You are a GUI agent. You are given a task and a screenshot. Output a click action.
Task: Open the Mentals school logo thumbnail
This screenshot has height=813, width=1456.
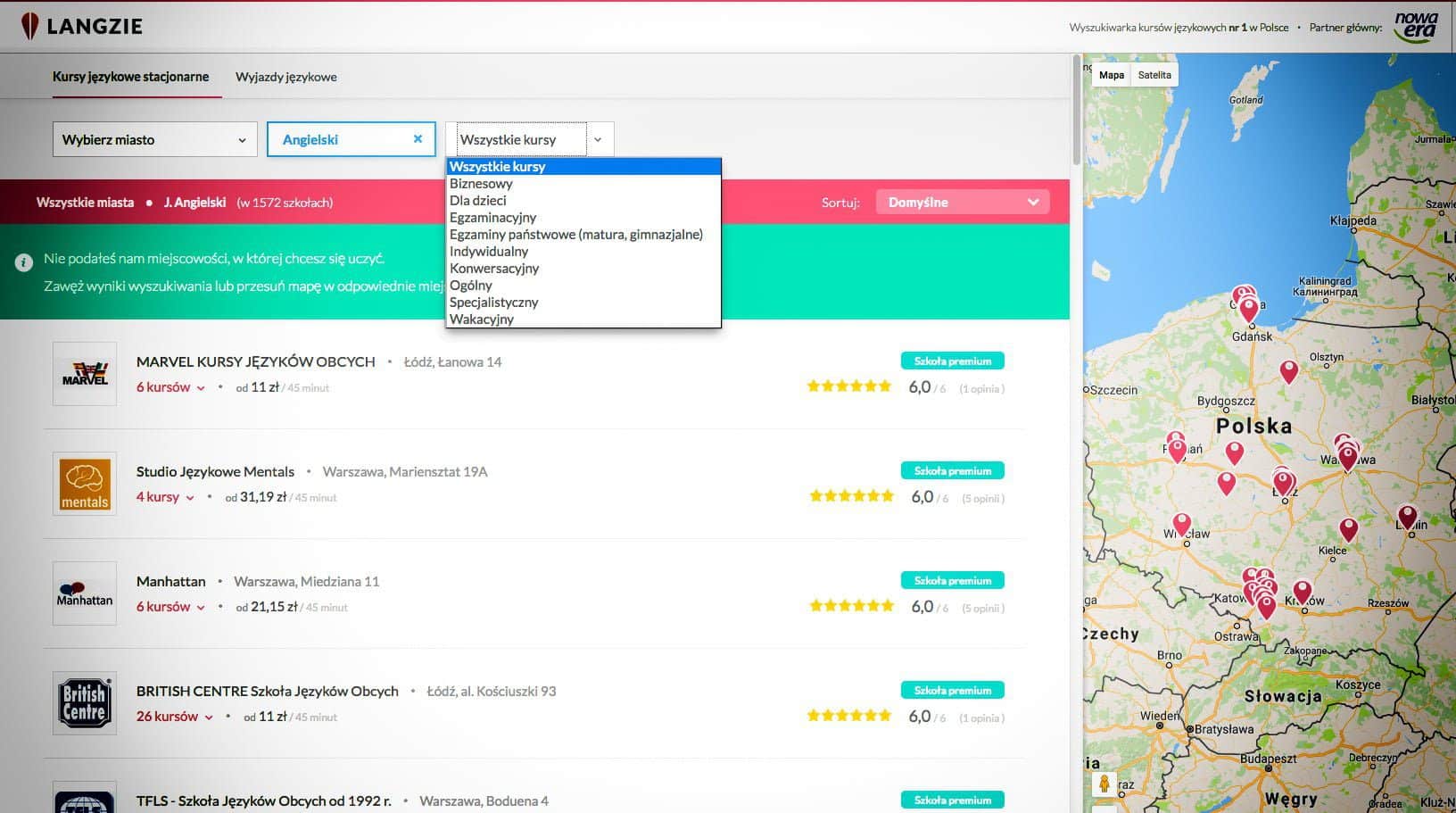pyautogui.click(x=85, y=484)
